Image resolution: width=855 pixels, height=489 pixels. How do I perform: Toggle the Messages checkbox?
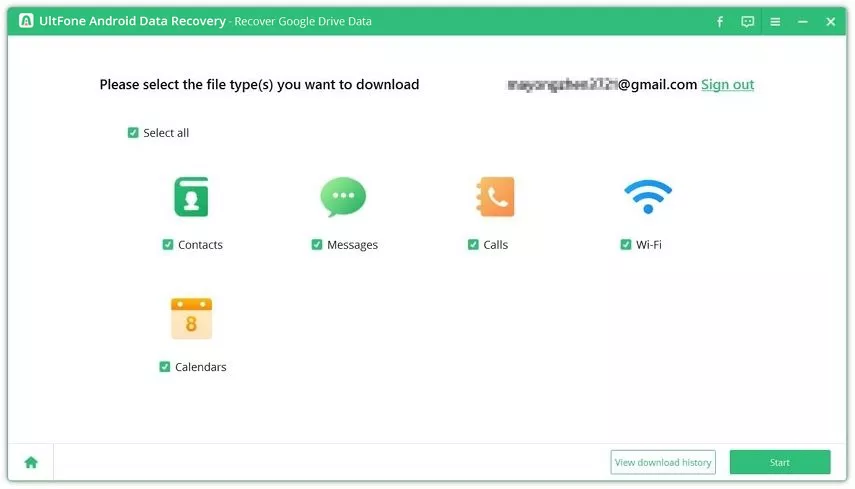coord(317,244)
